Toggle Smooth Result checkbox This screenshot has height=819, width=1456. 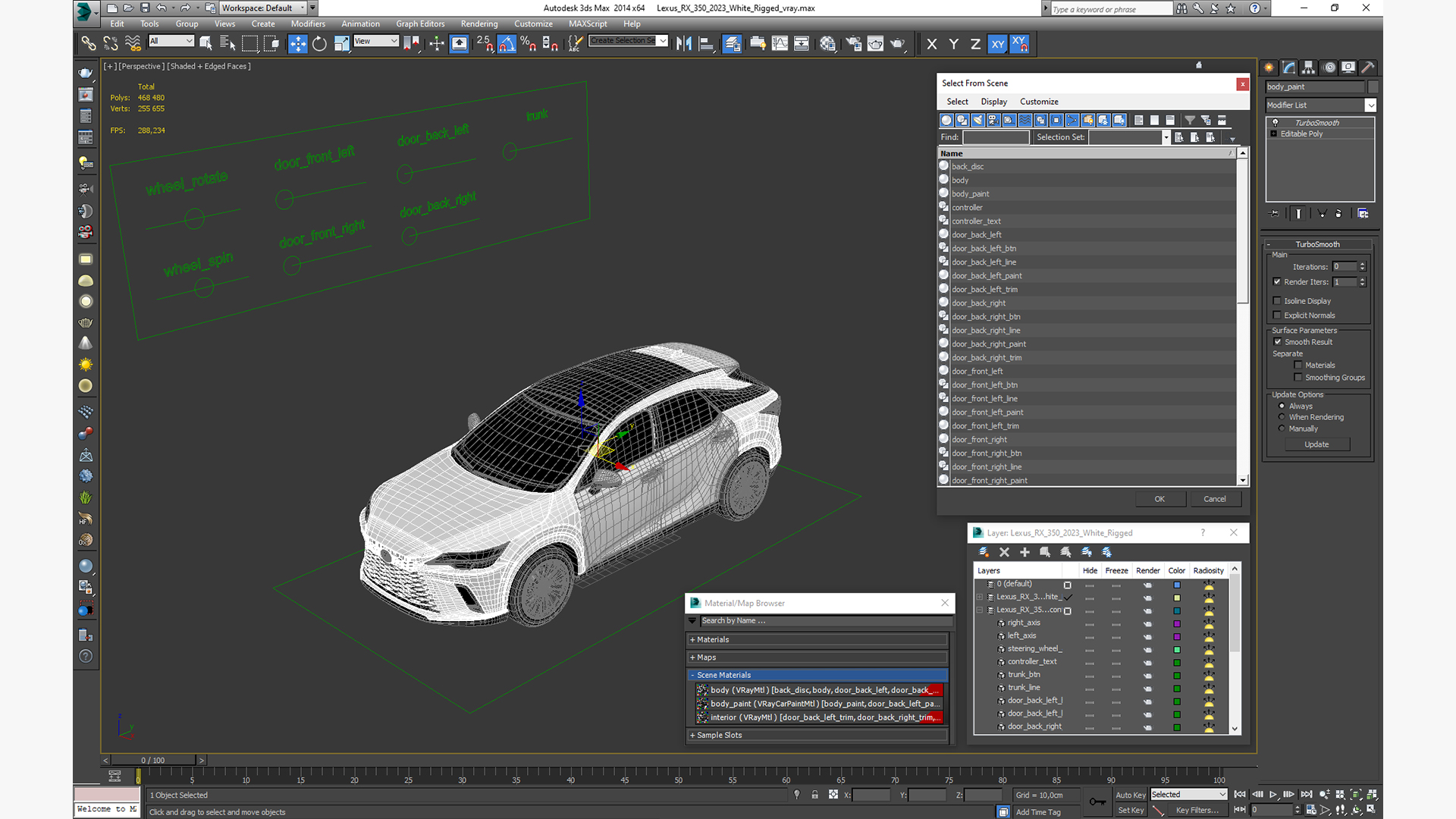tap(1278, 342)
